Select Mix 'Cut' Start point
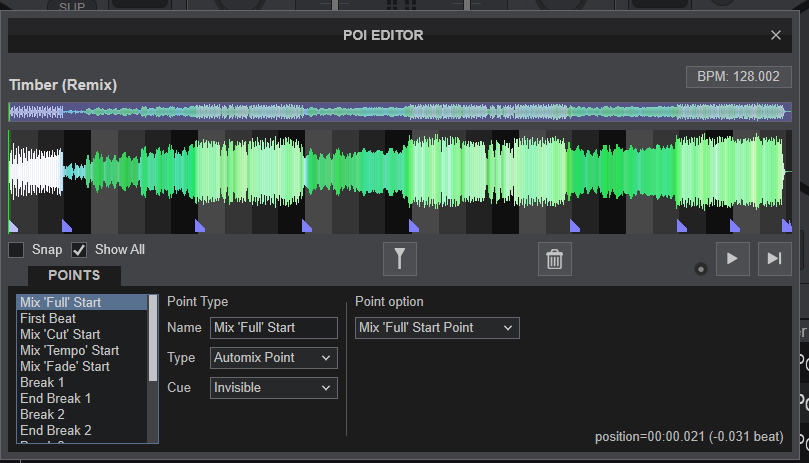 [60, 334]
